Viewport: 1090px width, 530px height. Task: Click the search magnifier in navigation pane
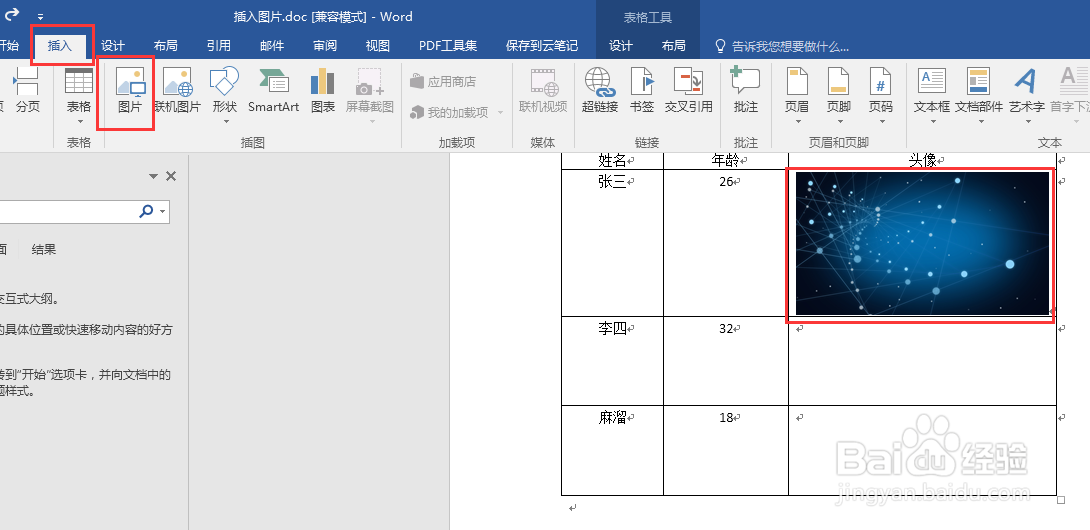(x=146, y=211)
